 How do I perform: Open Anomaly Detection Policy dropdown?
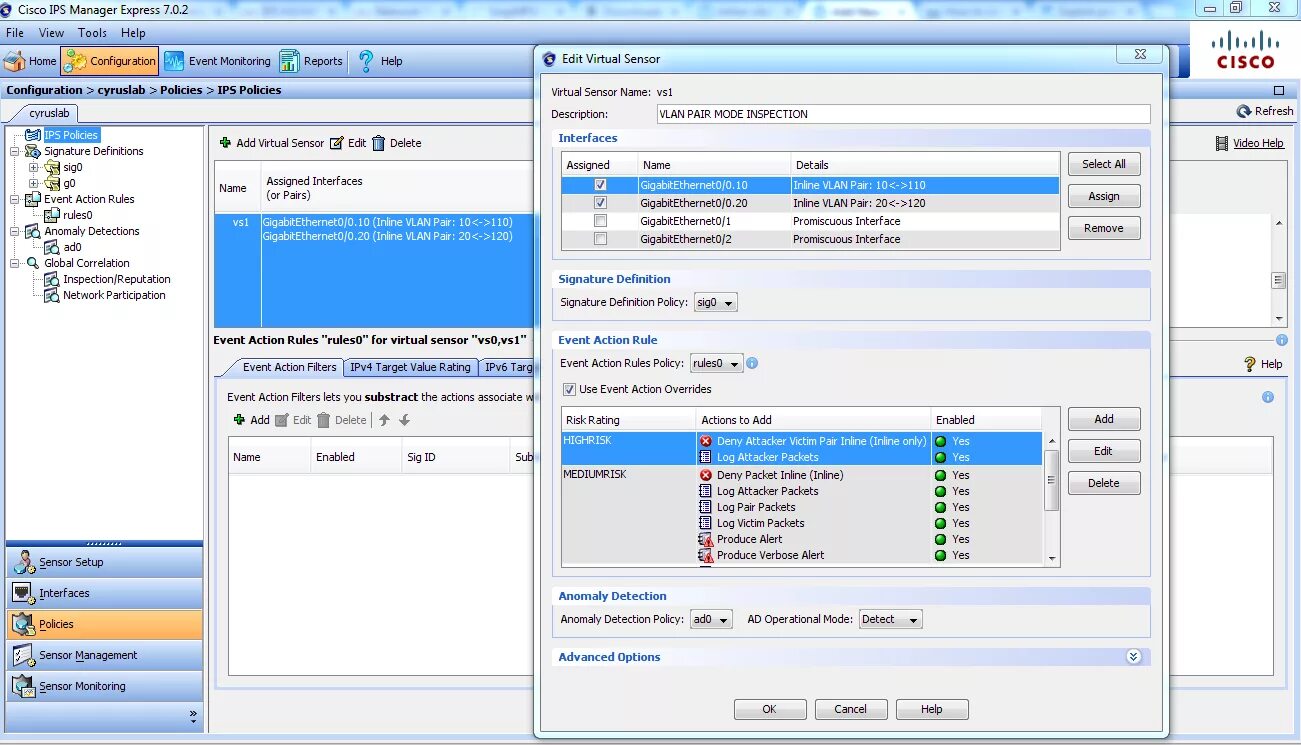(x=711, y=619)
